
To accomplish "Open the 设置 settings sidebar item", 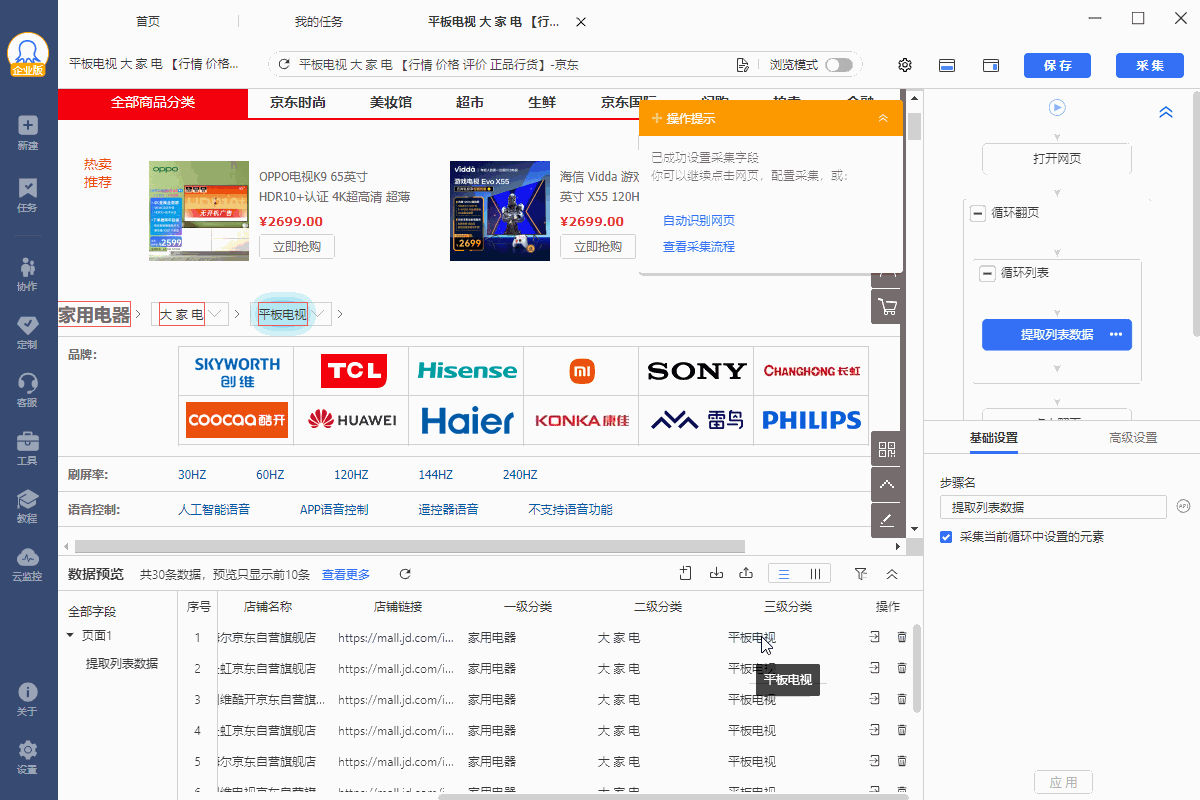I will (28, 757).
